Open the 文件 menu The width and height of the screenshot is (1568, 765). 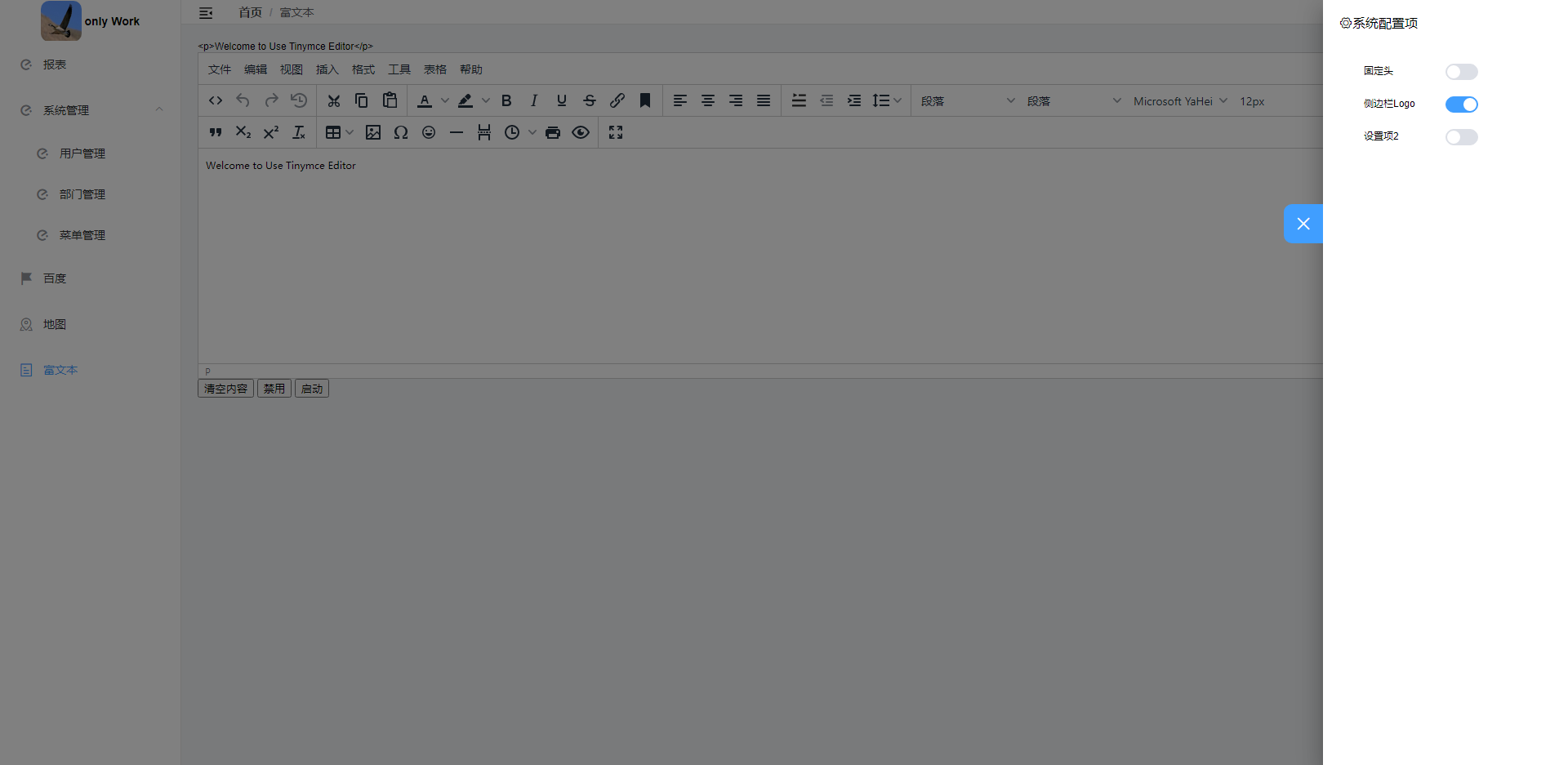[220, 69]
